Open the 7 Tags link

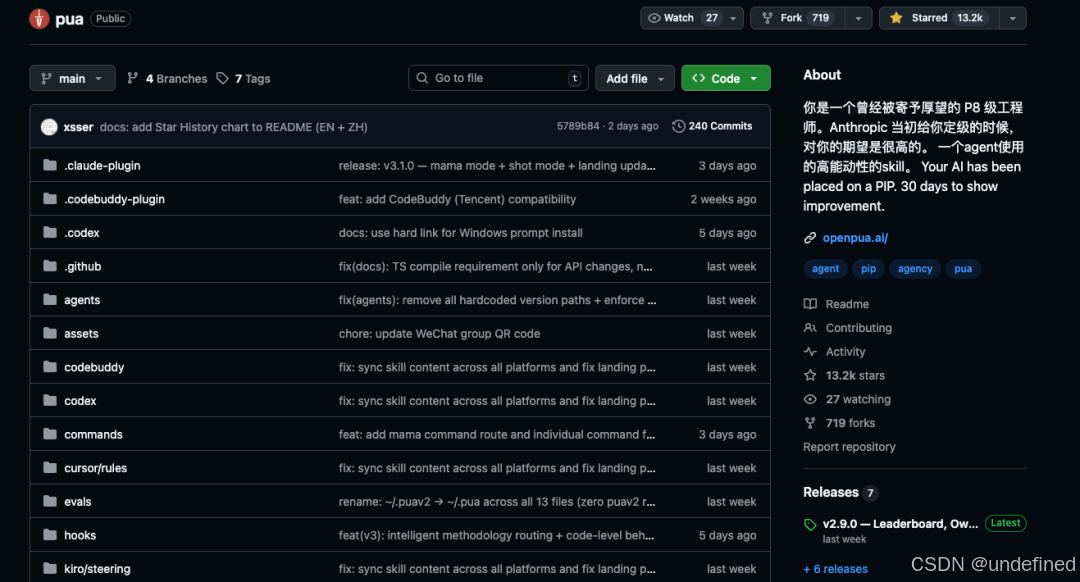[x=243, y=79]
